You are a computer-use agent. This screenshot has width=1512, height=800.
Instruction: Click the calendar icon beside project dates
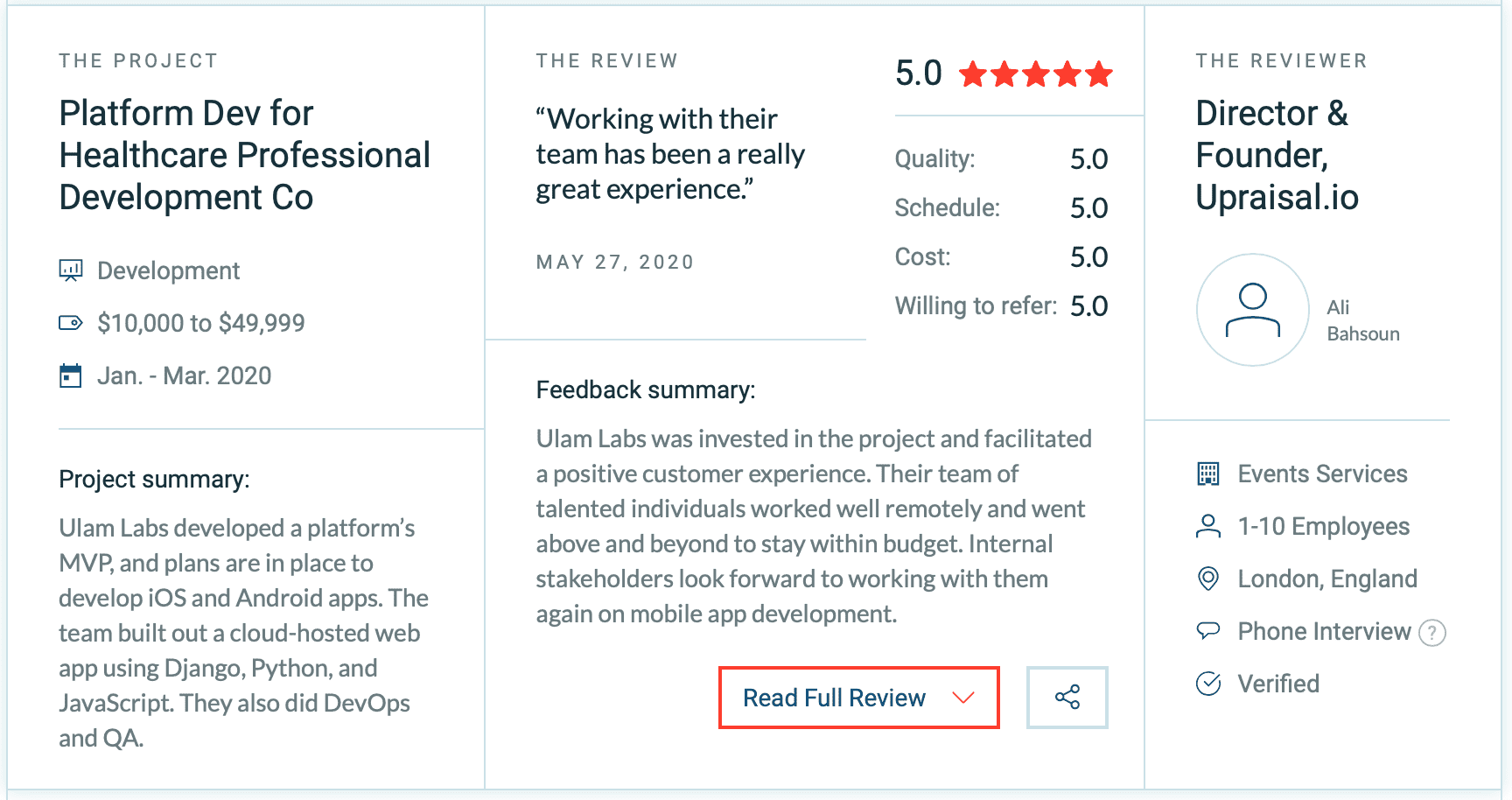pyautogui.click(x=70, y=375)
